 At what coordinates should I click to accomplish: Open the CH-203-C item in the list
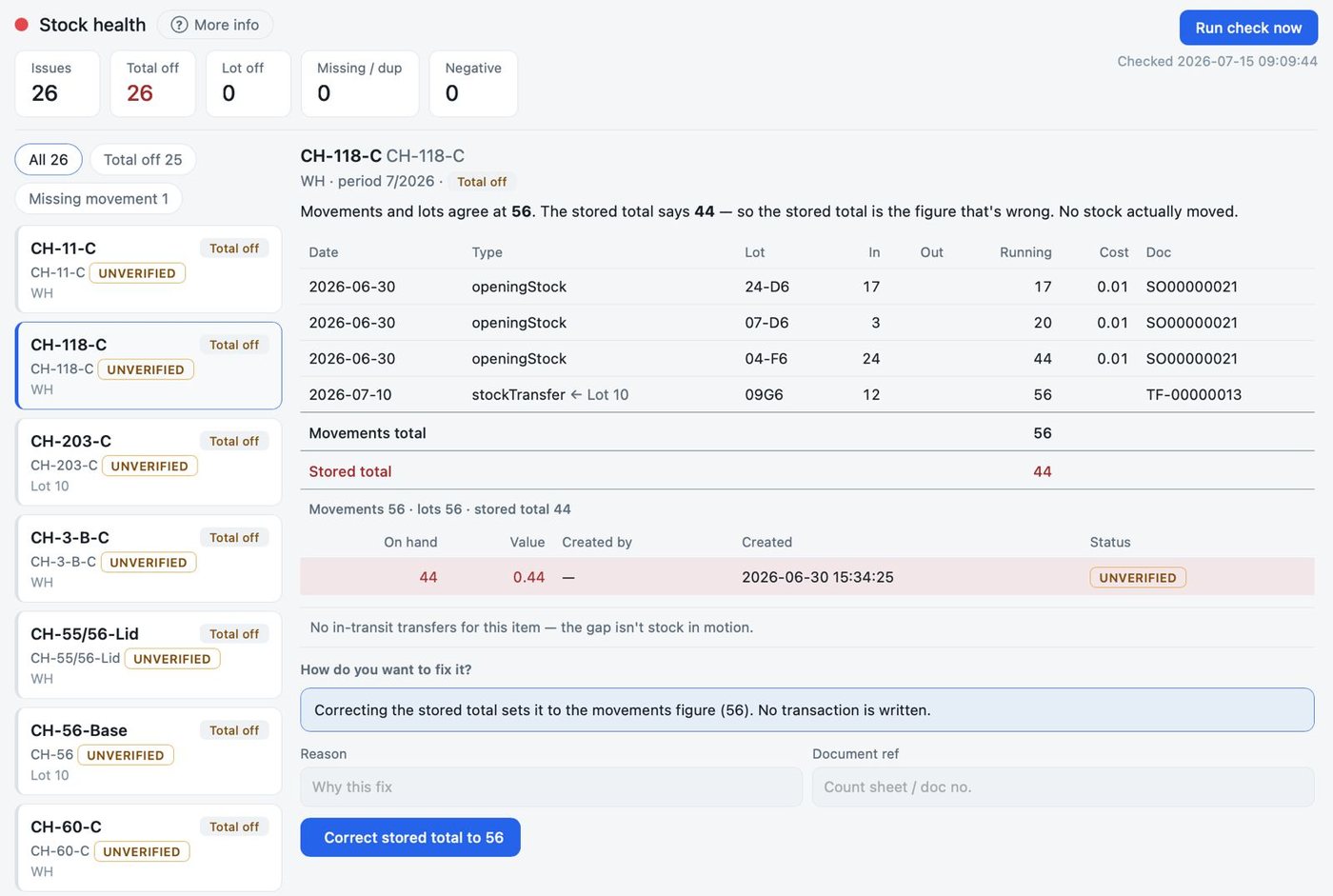(149, 462)
